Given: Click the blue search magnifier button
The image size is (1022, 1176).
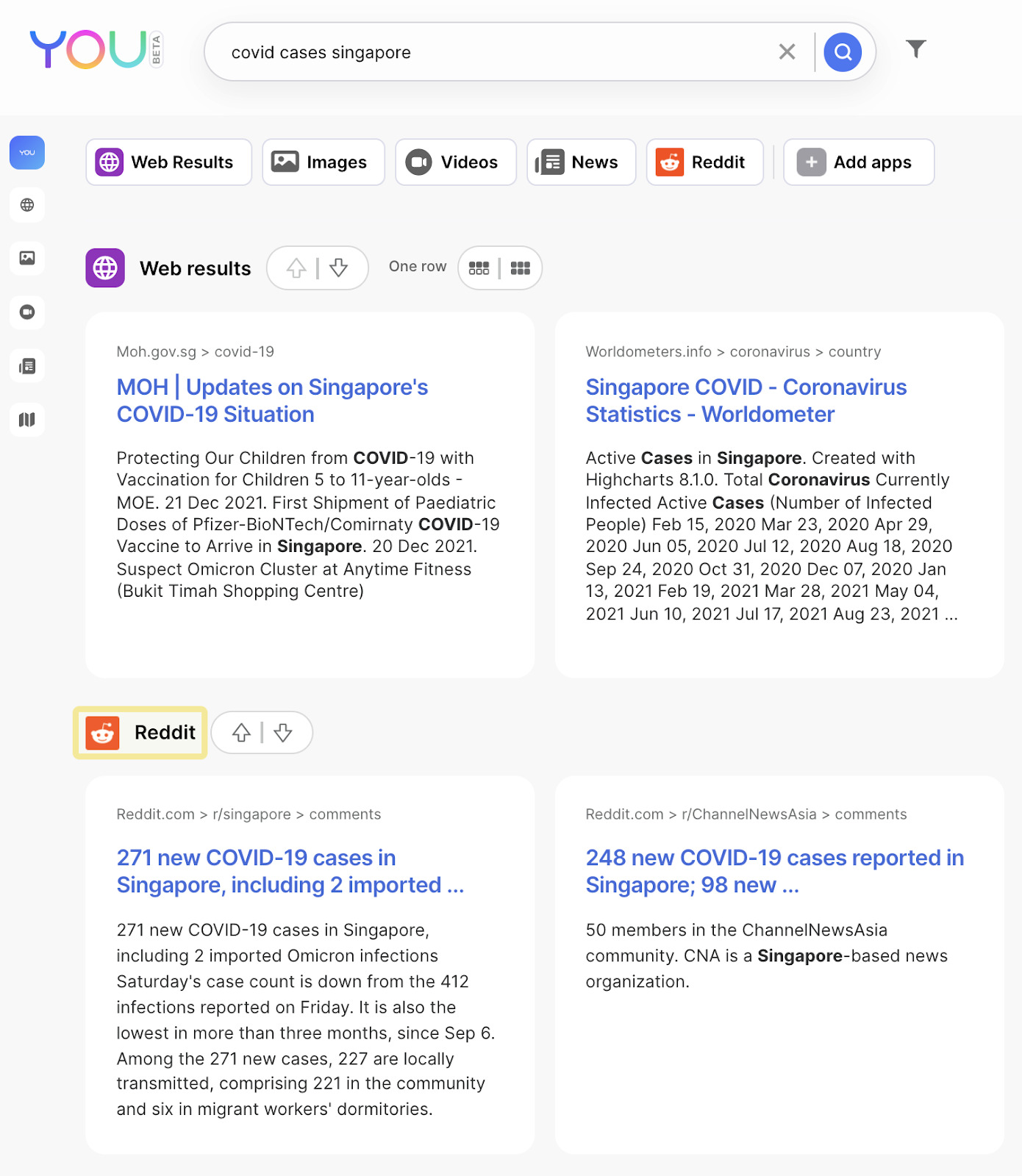Looking at the screenshot, I should point(843,52).
